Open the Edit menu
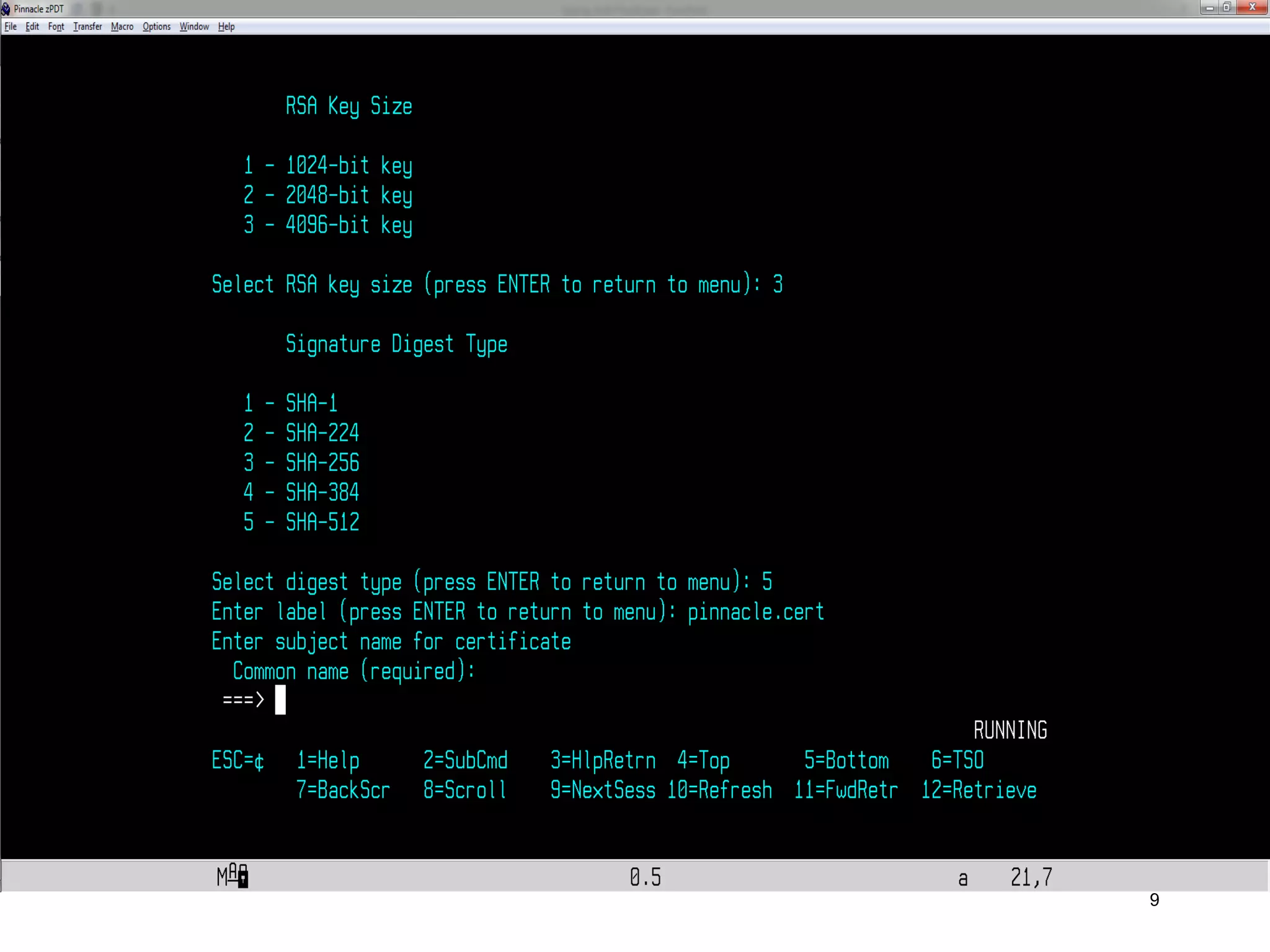This screenshot has height=952, width=1270. pyautogui.click(x=32, y=27)
